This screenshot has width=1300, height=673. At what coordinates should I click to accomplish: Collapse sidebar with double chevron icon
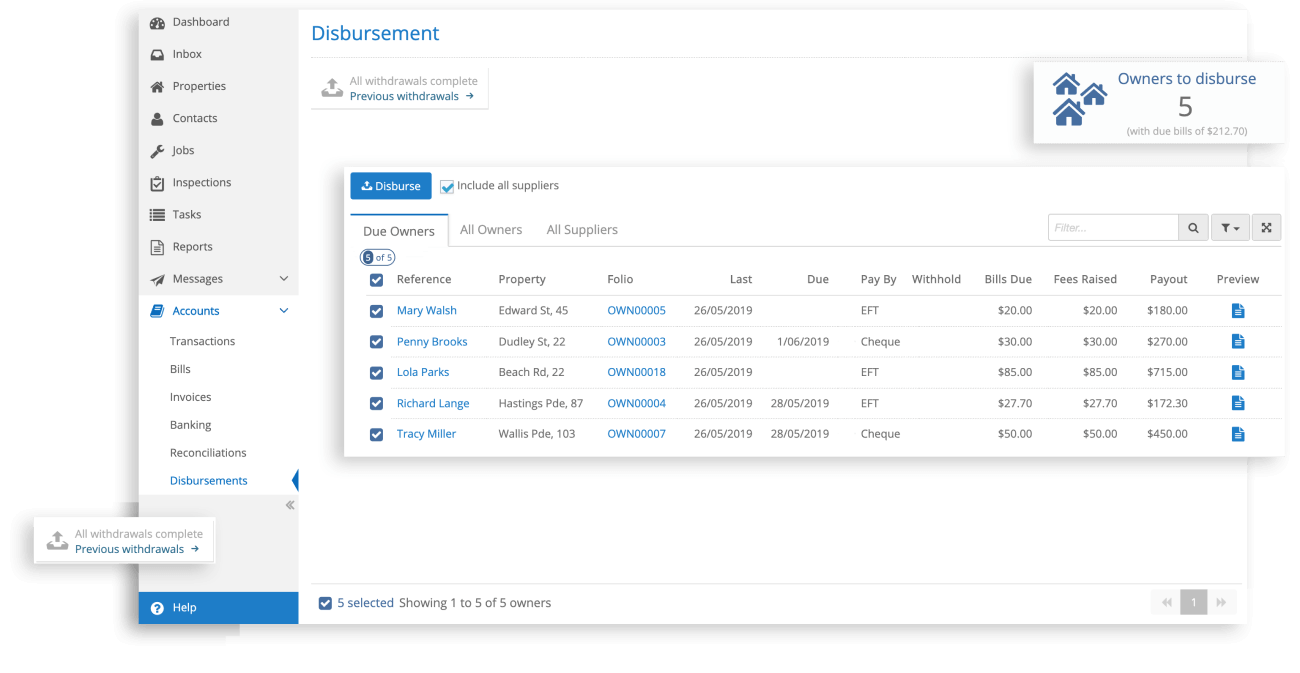pos(290,505)
